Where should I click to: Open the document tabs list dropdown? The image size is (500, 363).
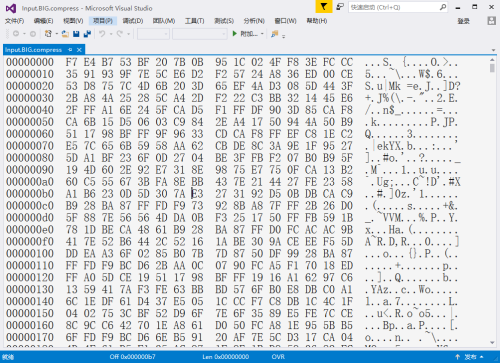click(x=493, y=50)
